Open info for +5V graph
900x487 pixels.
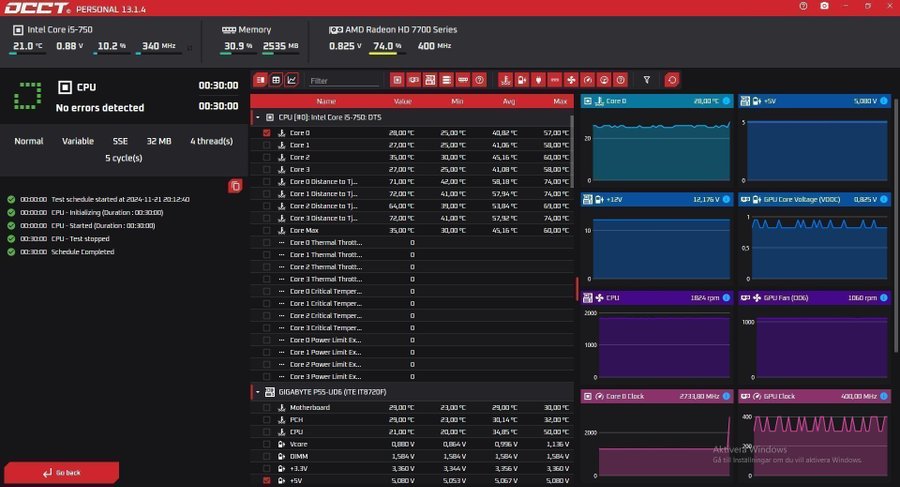(884, 101)
